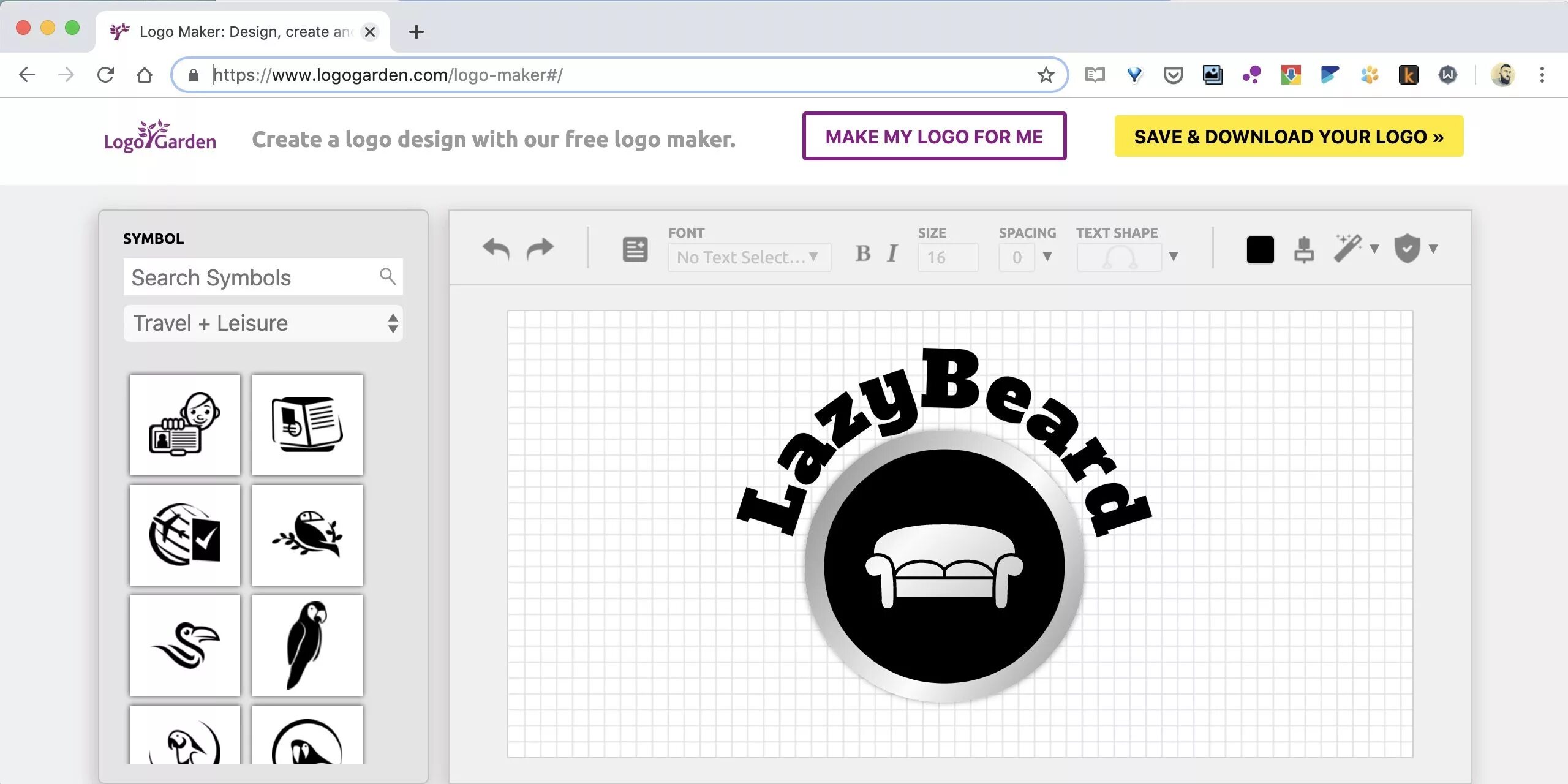1568x784 pixels.
Task: Click the magic wand effects icon
Action: (x=1348, y=248)
